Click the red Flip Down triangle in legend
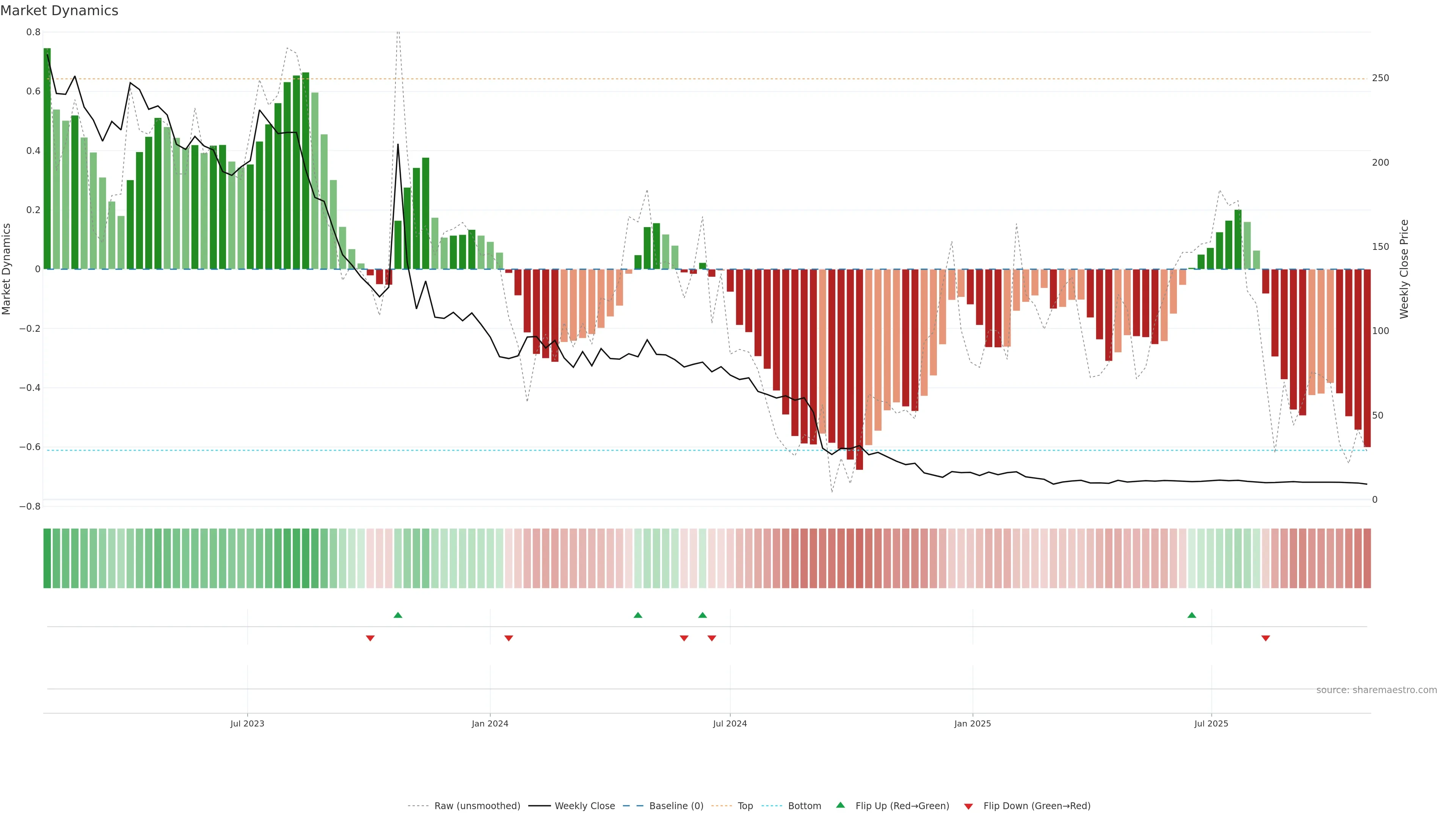The height and width of the screenshot is (819, 1456). [x=968, y=806]
